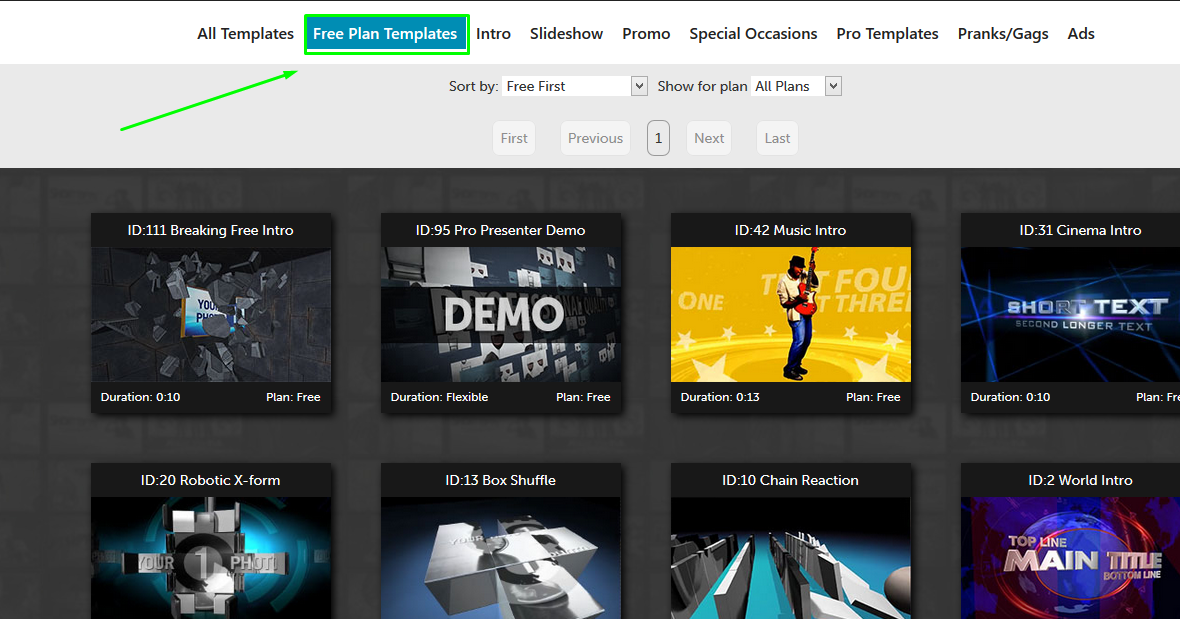Select the Pranks/Gags category
This screenshot has width=1180, height=619.
pos(1003,33)
